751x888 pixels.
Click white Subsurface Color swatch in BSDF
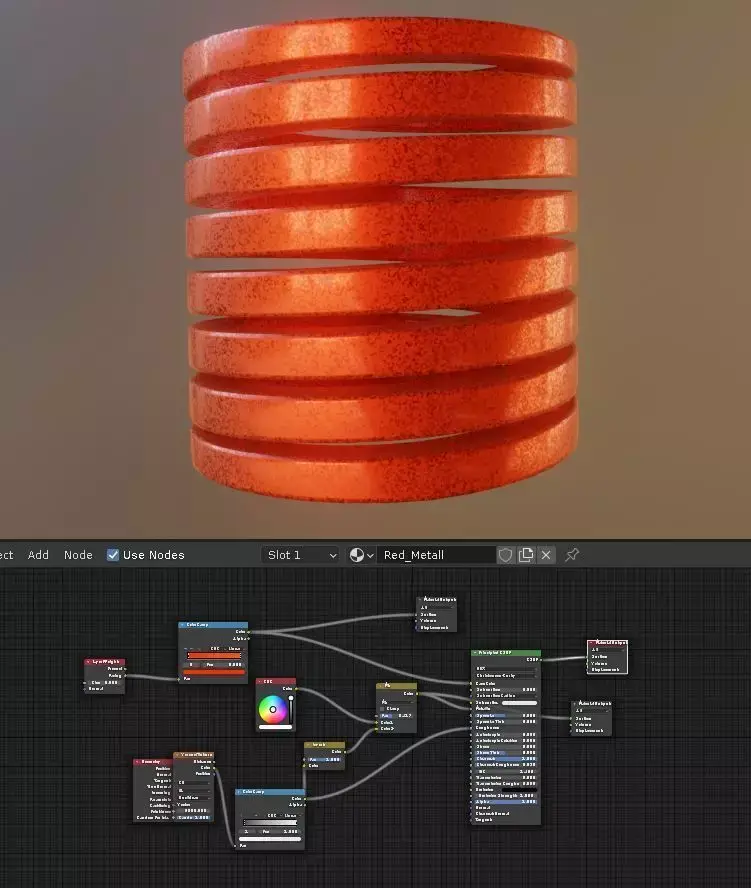pyautogui.click(x=519, y=703)
